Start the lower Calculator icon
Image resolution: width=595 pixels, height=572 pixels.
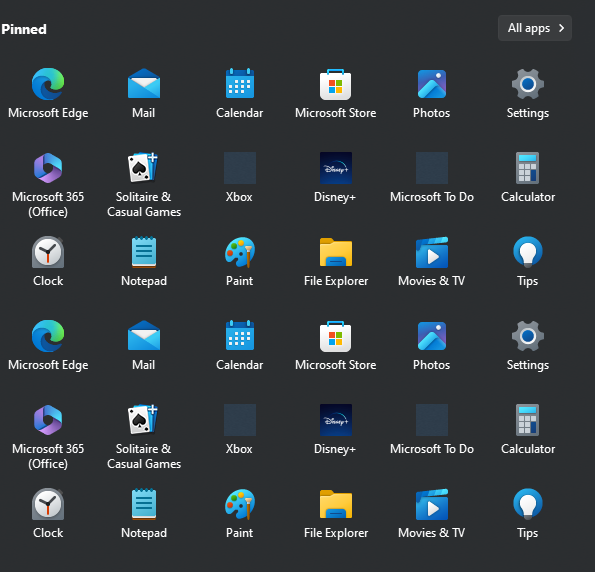(527, 420)
